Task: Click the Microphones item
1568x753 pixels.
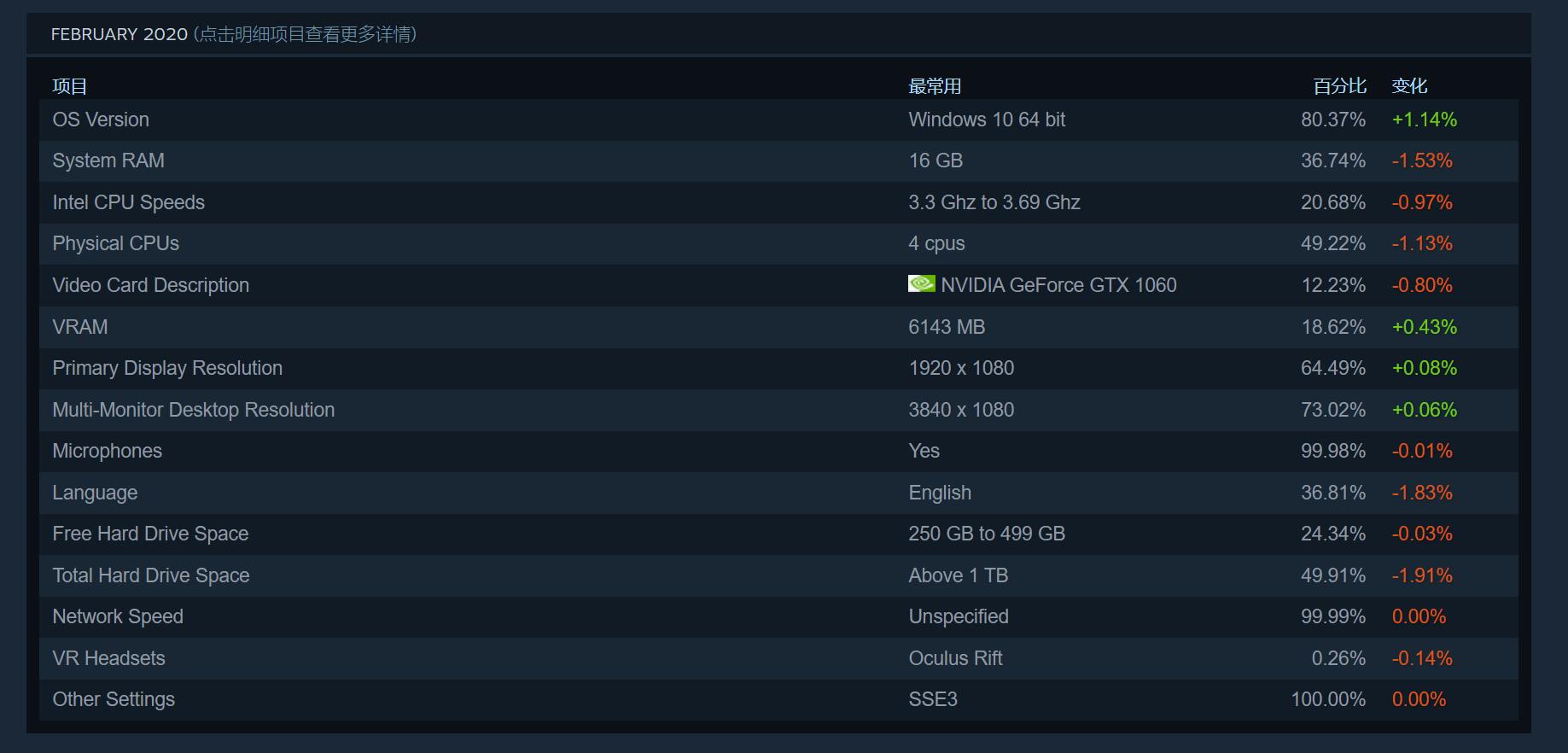Action: [108, 451]
